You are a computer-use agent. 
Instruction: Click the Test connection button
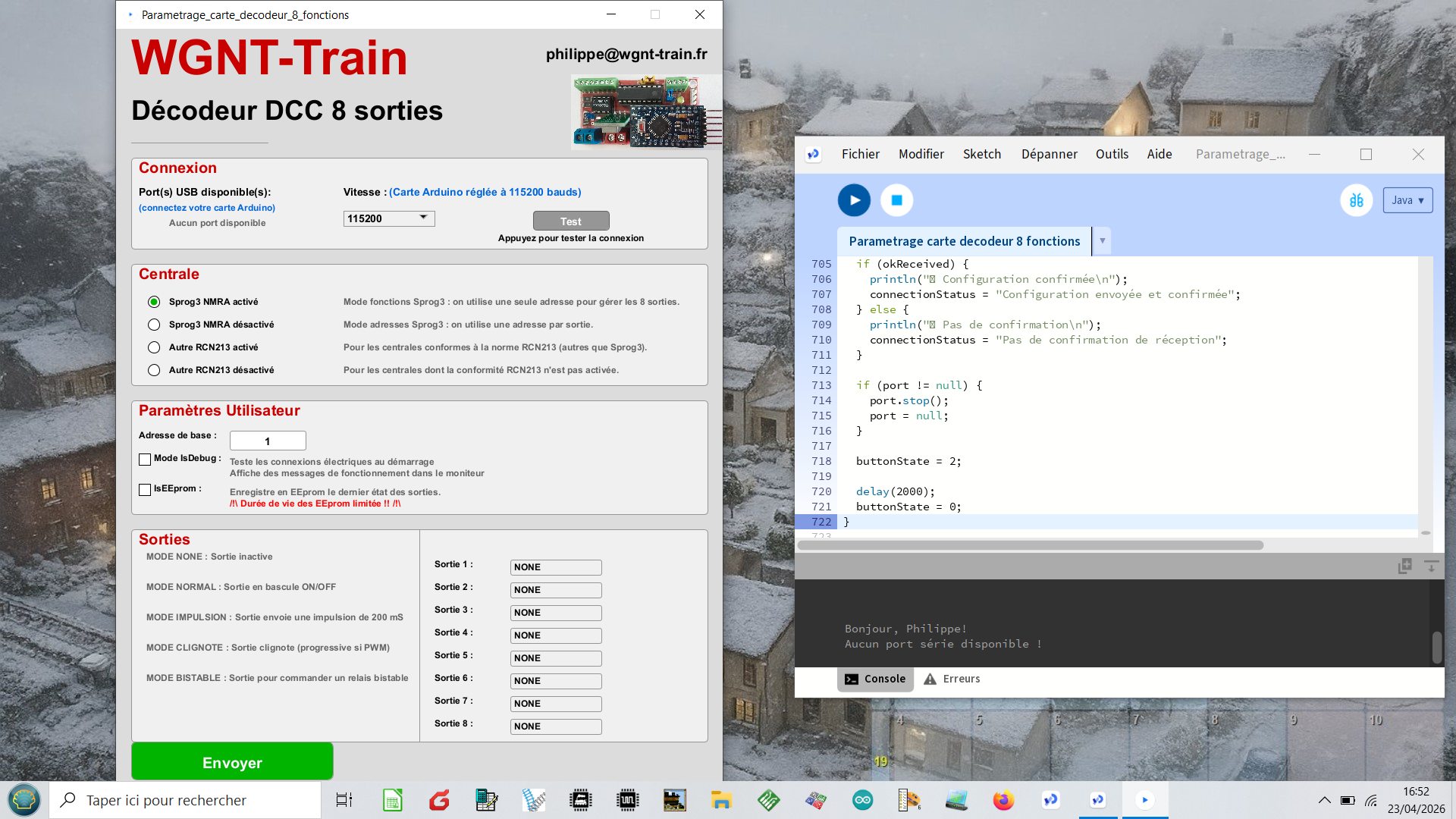coord(571,221)
